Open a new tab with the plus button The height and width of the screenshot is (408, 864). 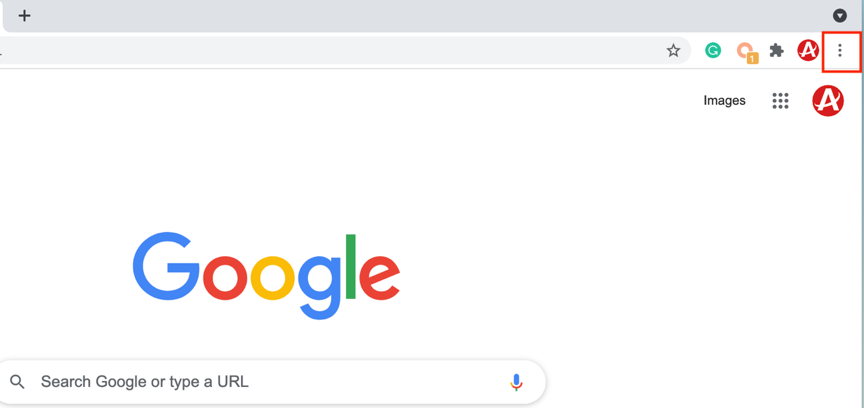tap(24, 15)
